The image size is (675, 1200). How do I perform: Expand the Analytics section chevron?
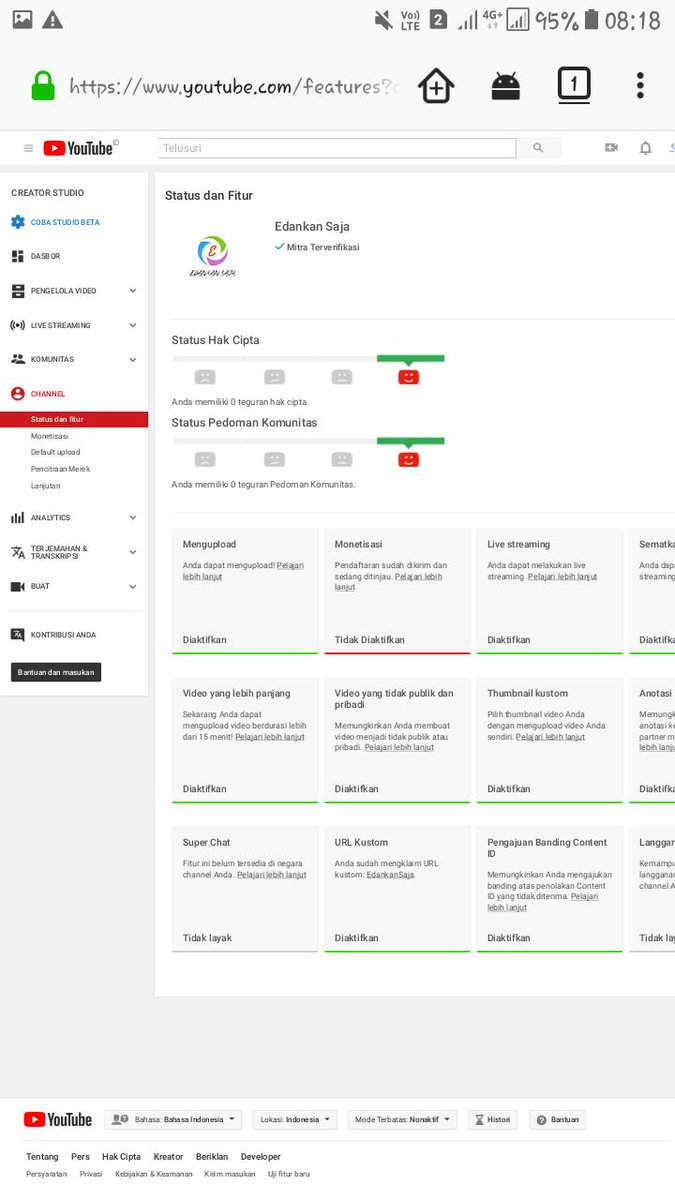tap(132, 518)
